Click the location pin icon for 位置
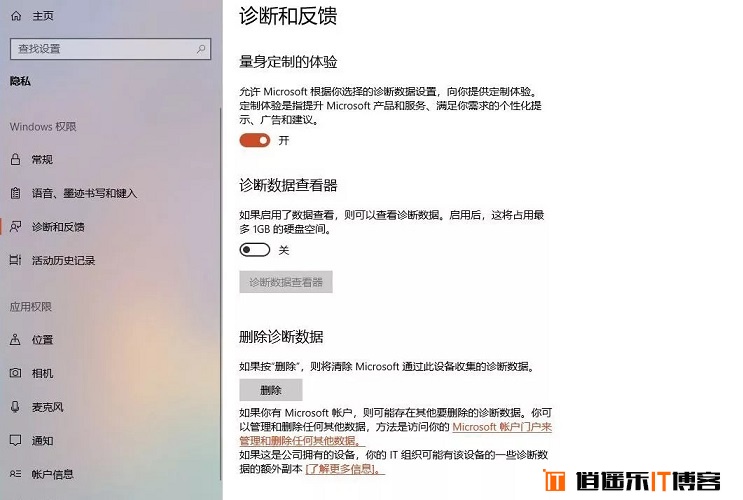The image size is (743, 500). click(16, 339)
